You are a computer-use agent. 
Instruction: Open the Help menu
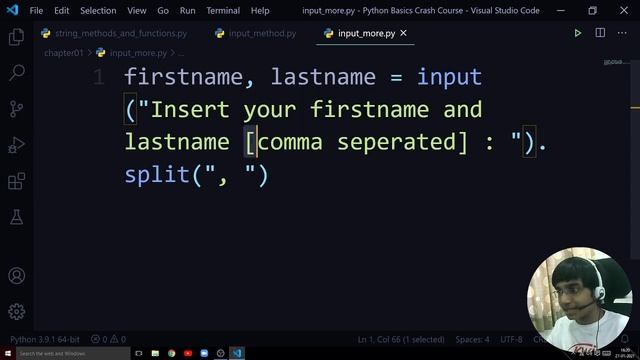pyautogui.click(x=260, y=11)
